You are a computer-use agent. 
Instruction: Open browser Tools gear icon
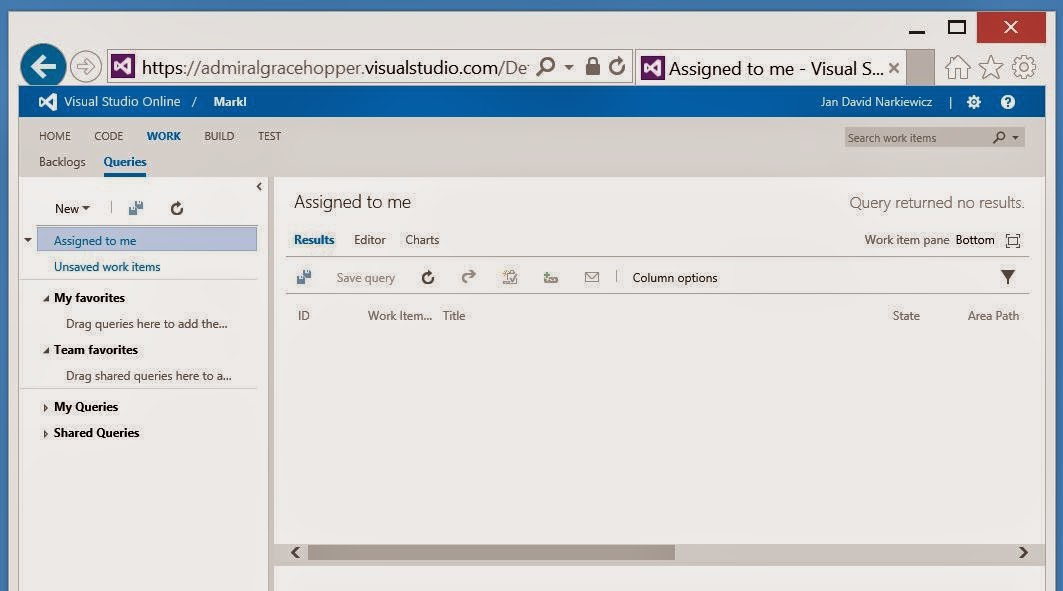coord(1024,67)
